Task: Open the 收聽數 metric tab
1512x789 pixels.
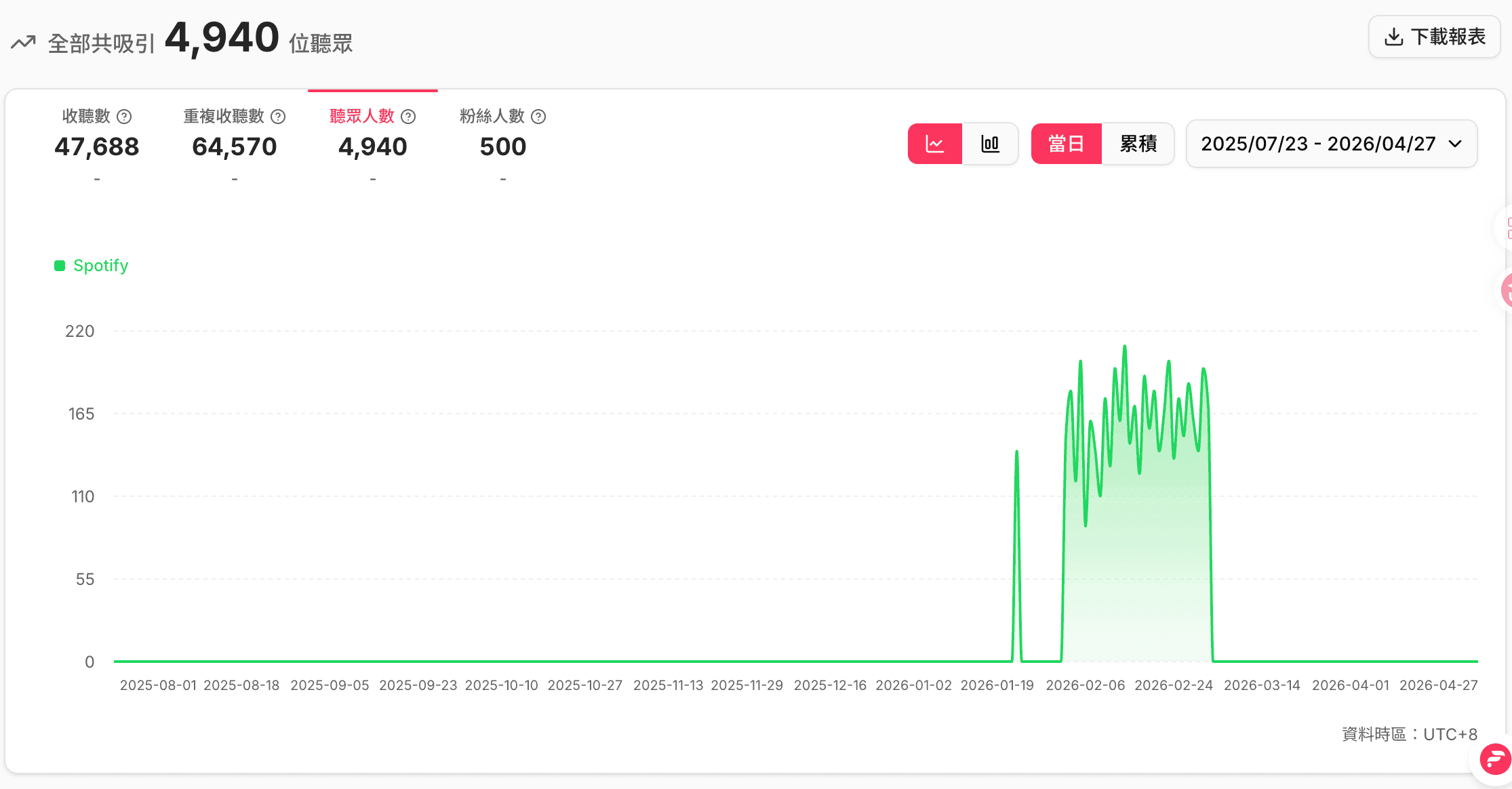Action: [97, 144]
